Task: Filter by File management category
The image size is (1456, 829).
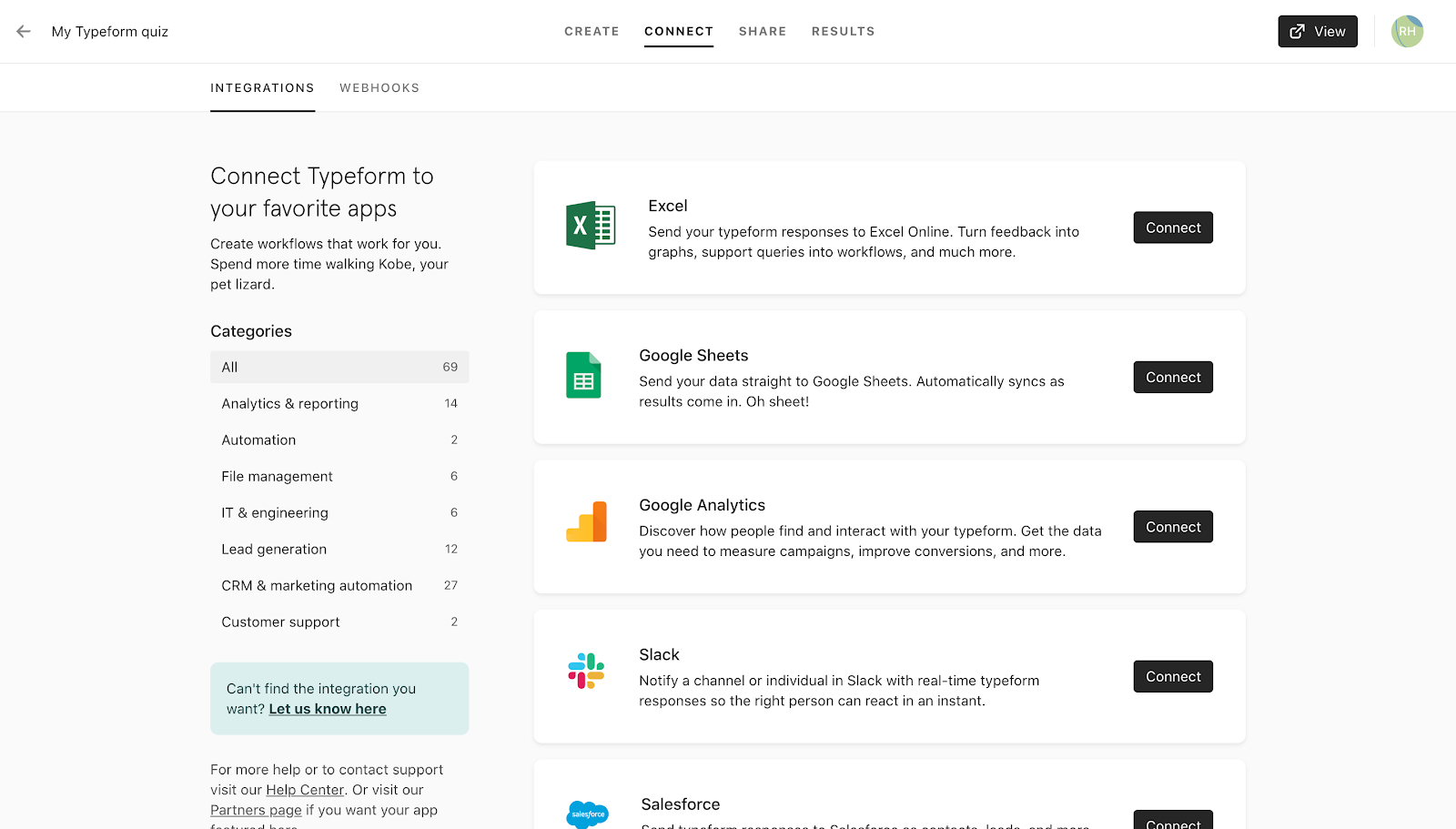Action: [339, 476]
